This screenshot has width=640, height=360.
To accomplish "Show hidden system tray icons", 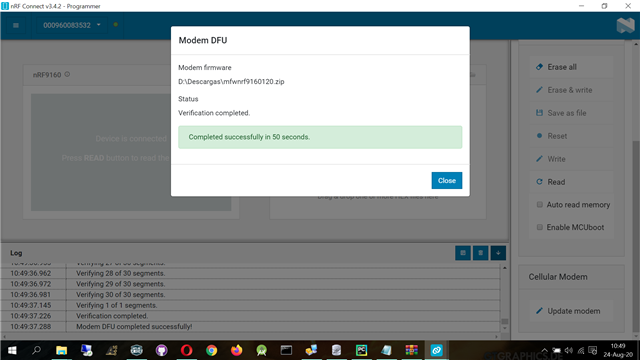I will (544, 350).
